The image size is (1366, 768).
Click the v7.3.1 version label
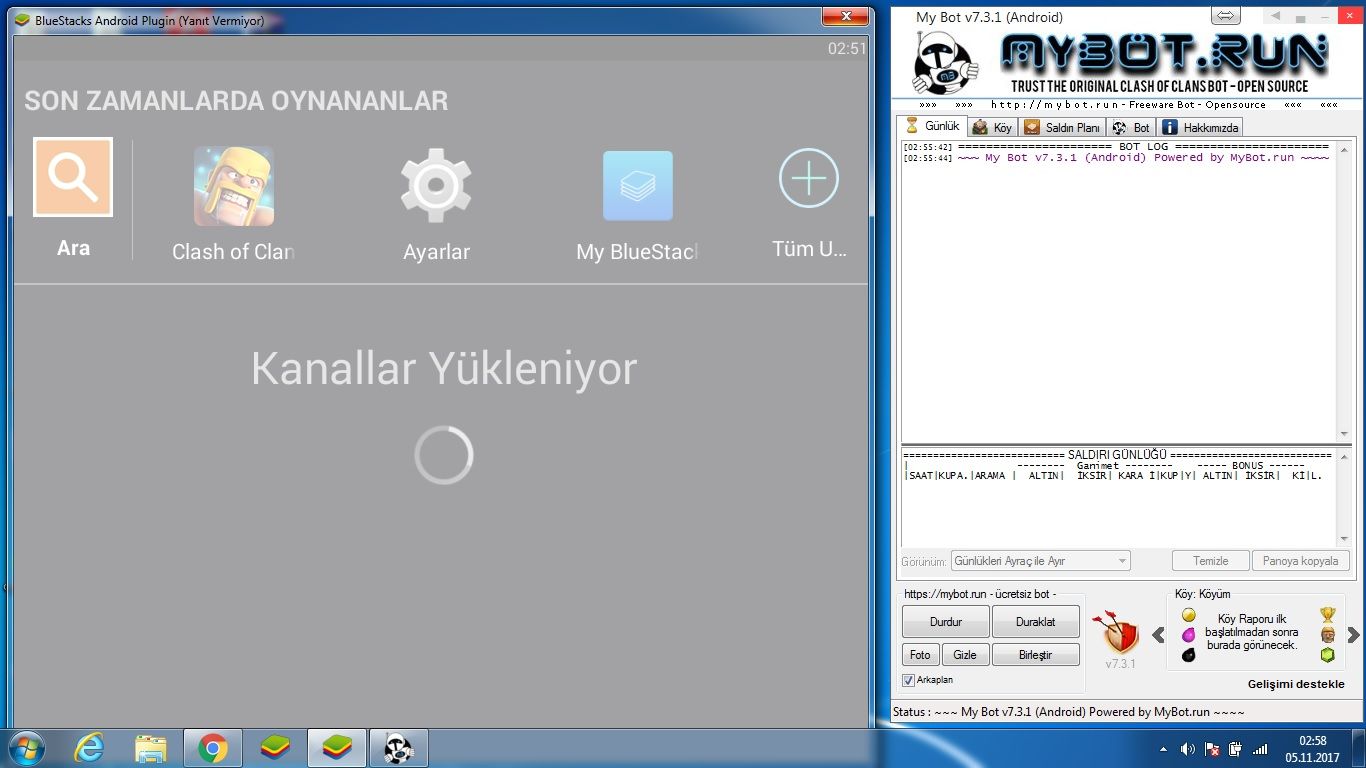pos(1120,664)
